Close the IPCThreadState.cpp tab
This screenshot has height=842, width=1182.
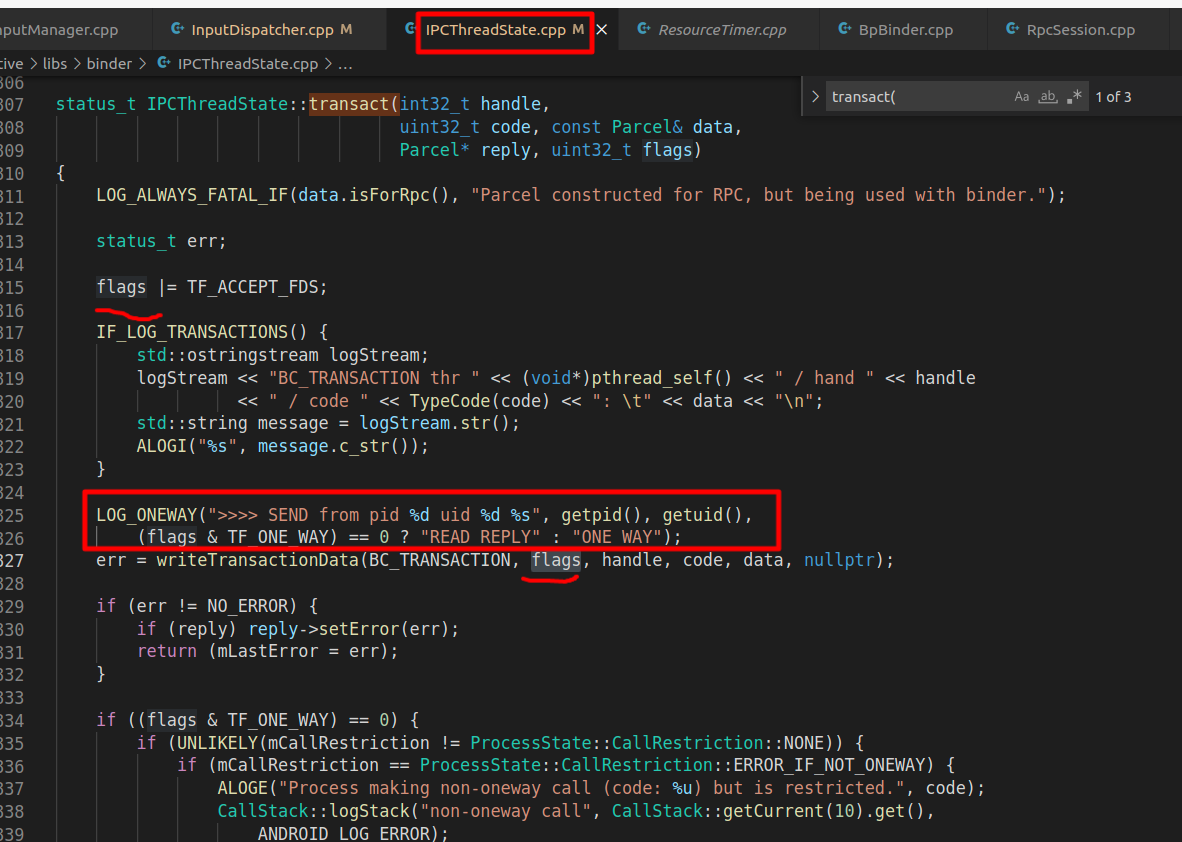(602, 30)
